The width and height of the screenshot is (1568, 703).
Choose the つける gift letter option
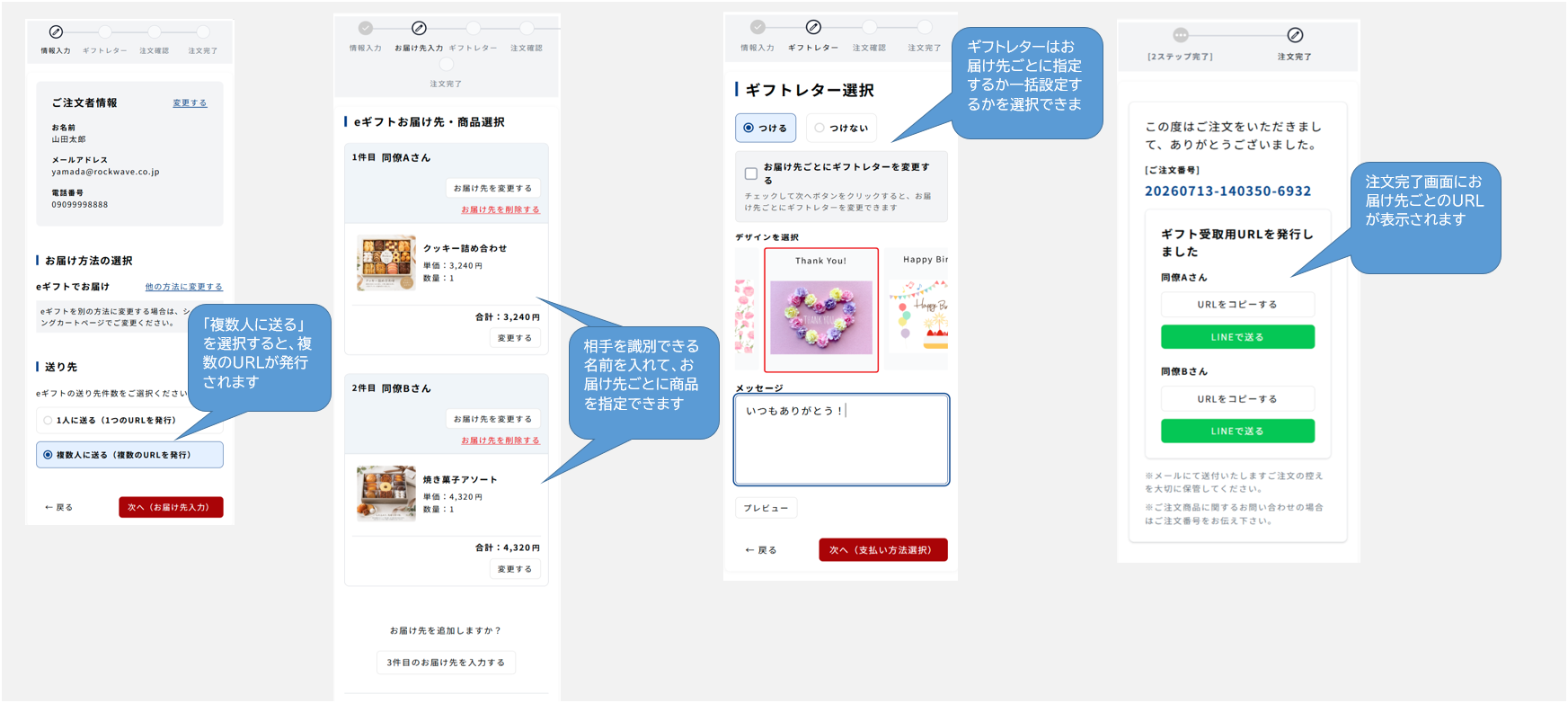pos(766,128)
